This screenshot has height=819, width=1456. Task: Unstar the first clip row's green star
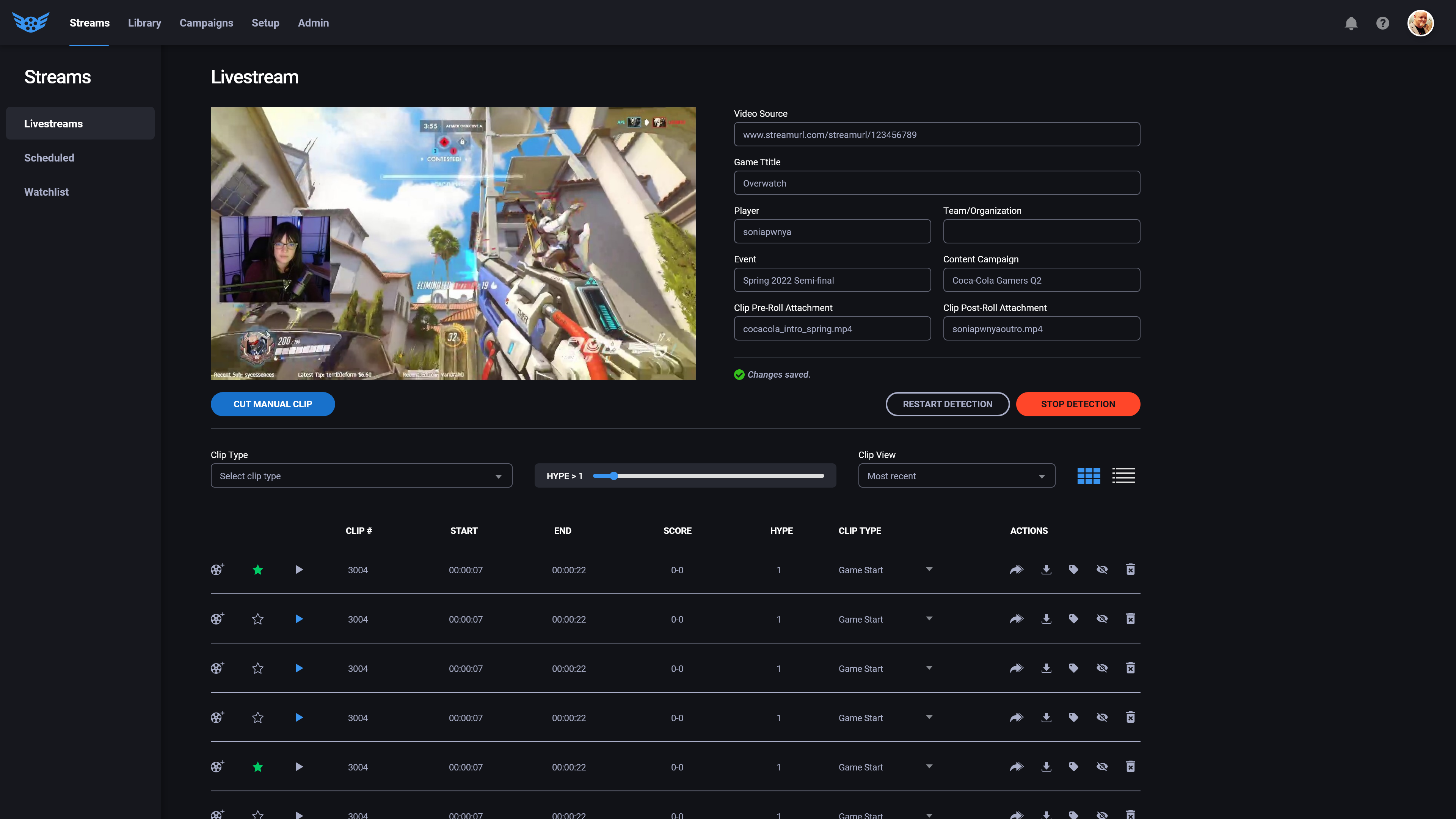[258, 570]
